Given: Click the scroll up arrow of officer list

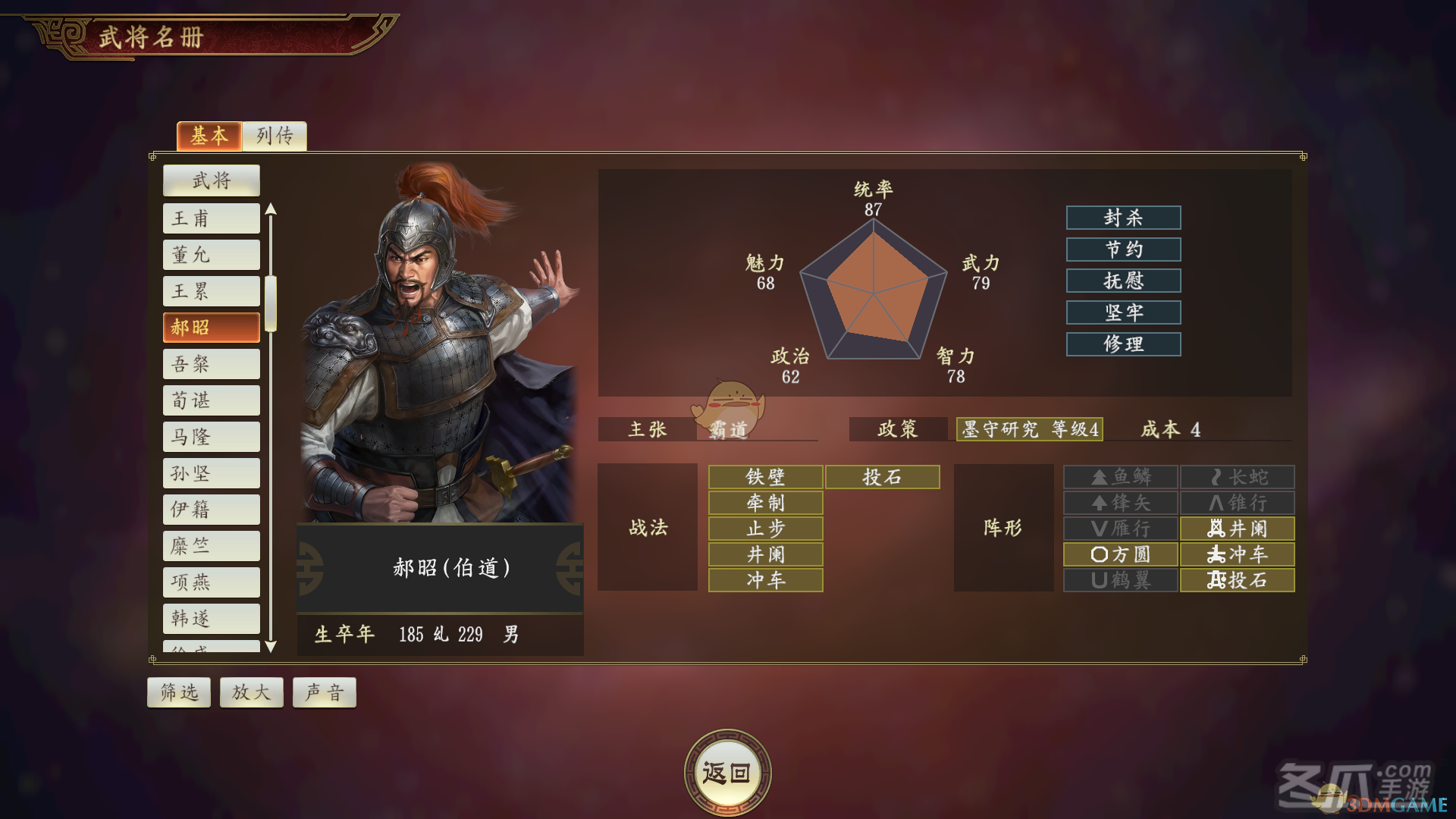Looking at the screenshot, I should (271, 209).
